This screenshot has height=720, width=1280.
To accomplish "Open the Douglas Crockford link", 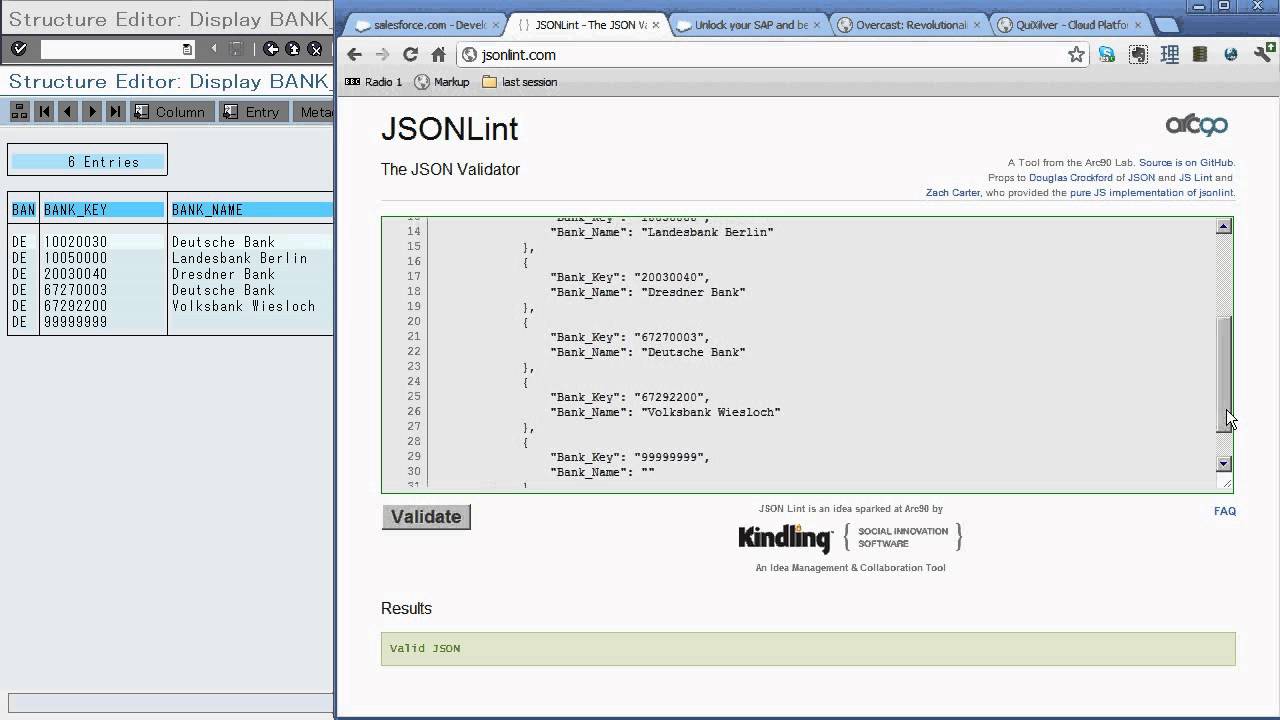I will [1070, 177].
